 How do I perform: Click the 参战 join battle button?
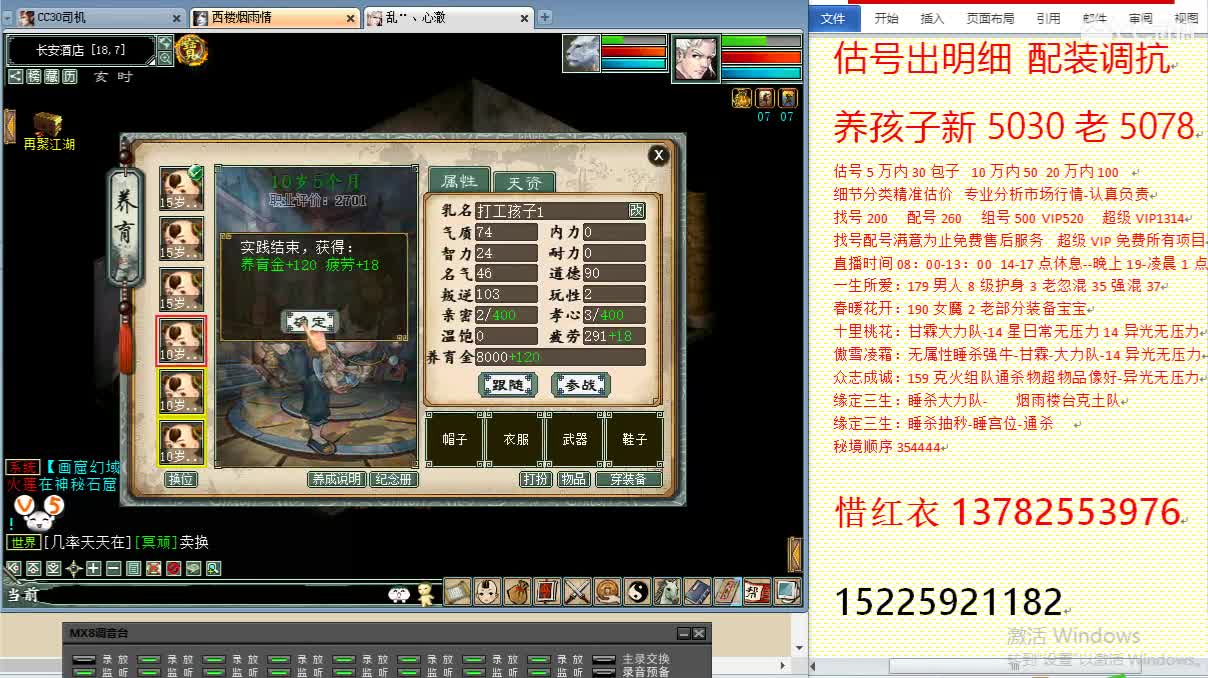tap(581, 385)
